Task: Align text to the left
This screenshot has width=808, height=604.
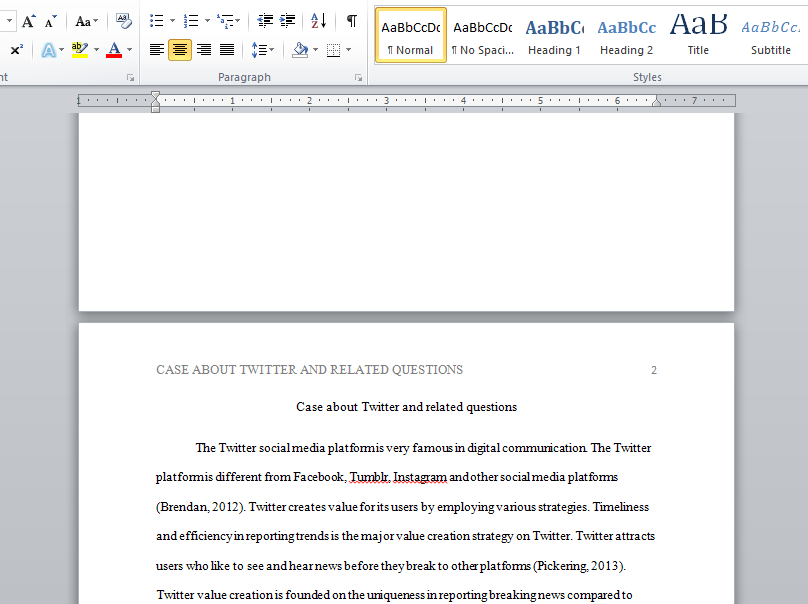Action: point(157,50)
